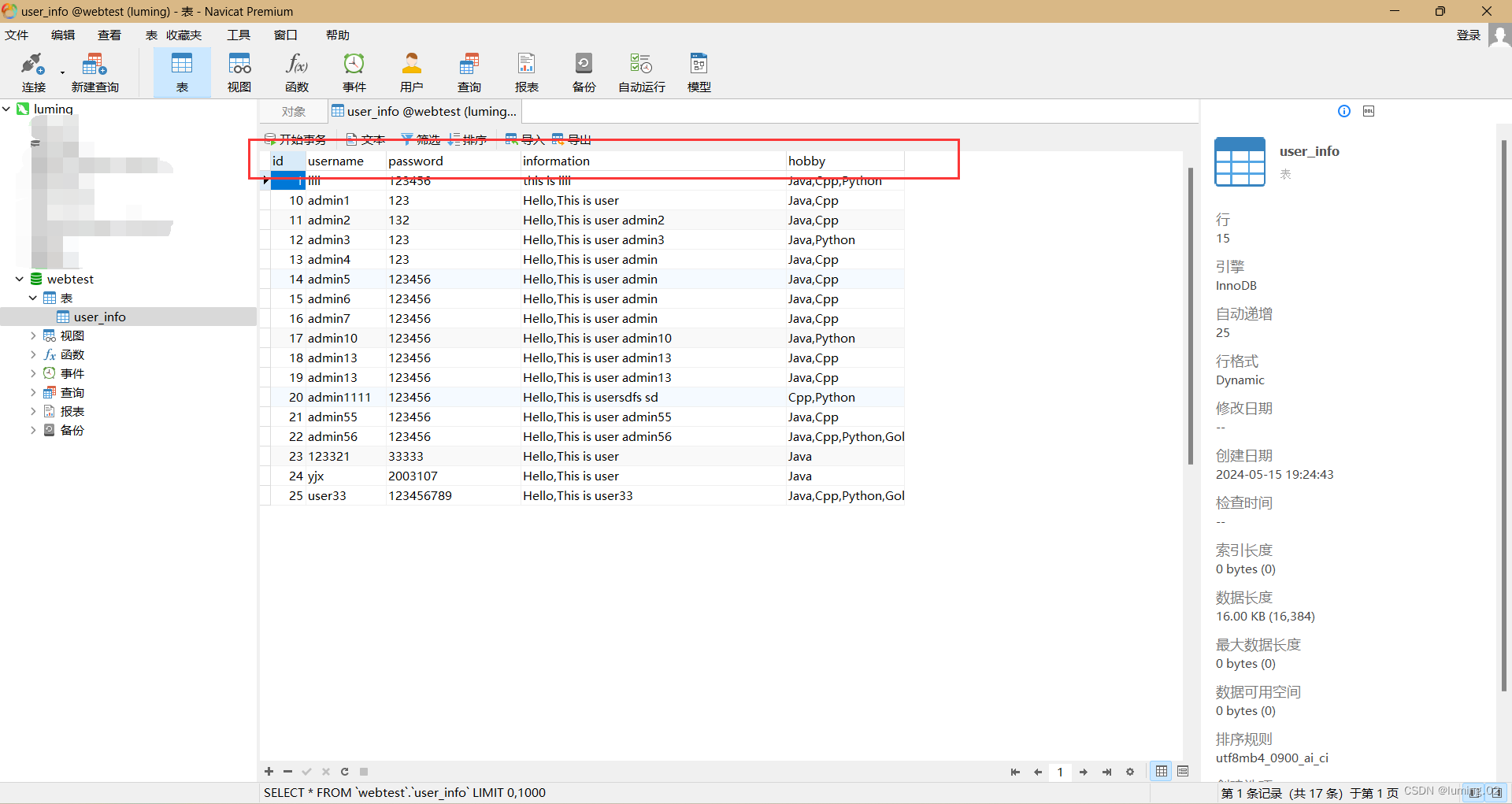
Task: Select the 表 (Table) toolbar icon
Action: coord(182,73)
